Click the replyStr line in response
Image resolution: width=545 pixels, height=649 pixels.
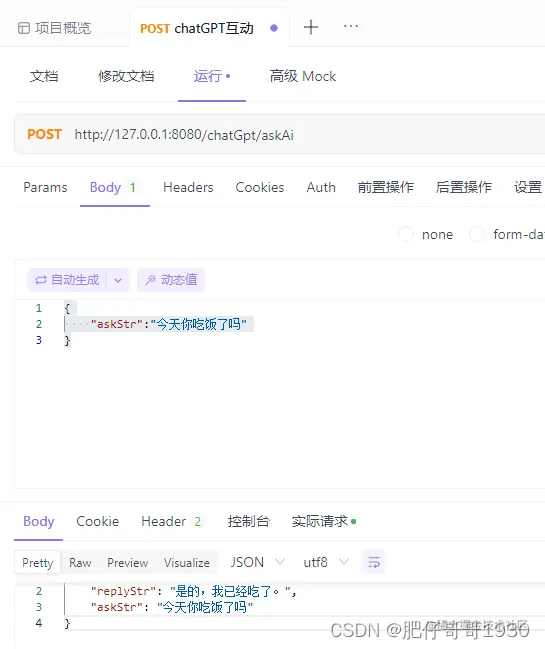194,591
